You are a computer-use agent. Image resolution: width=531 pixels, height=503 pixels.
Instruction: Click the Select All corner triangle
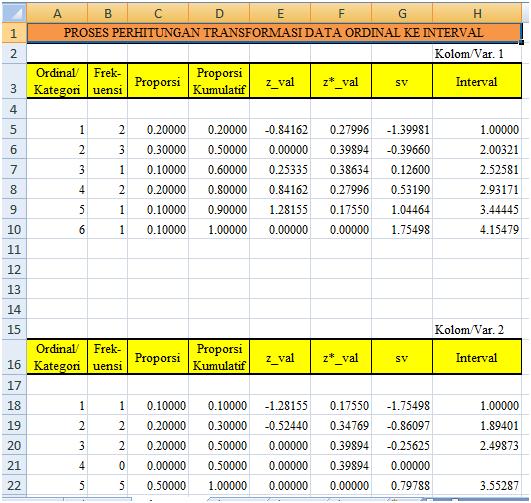pos(14,13)
